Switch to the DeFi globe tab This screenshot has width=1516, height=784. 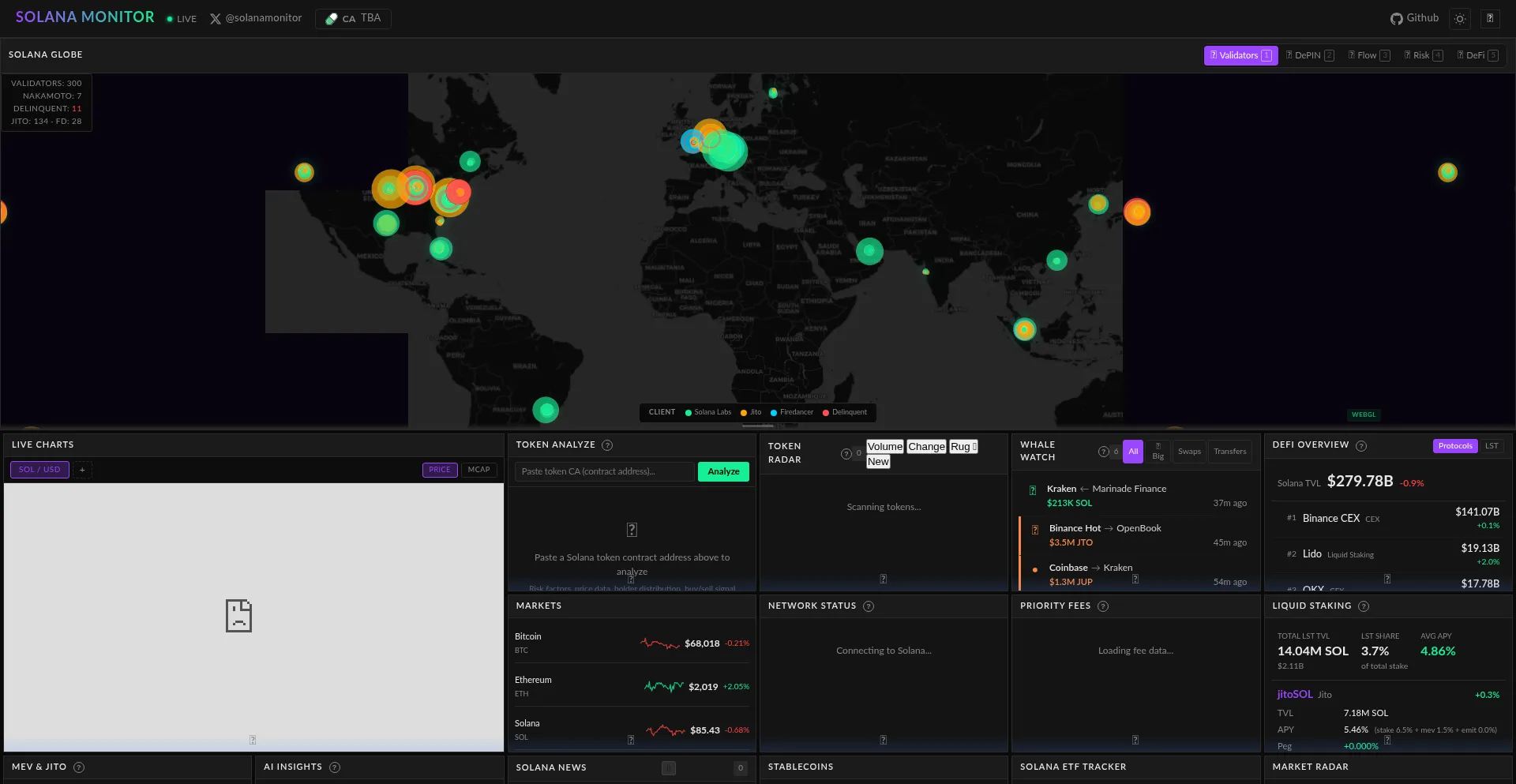point(1477,55)
